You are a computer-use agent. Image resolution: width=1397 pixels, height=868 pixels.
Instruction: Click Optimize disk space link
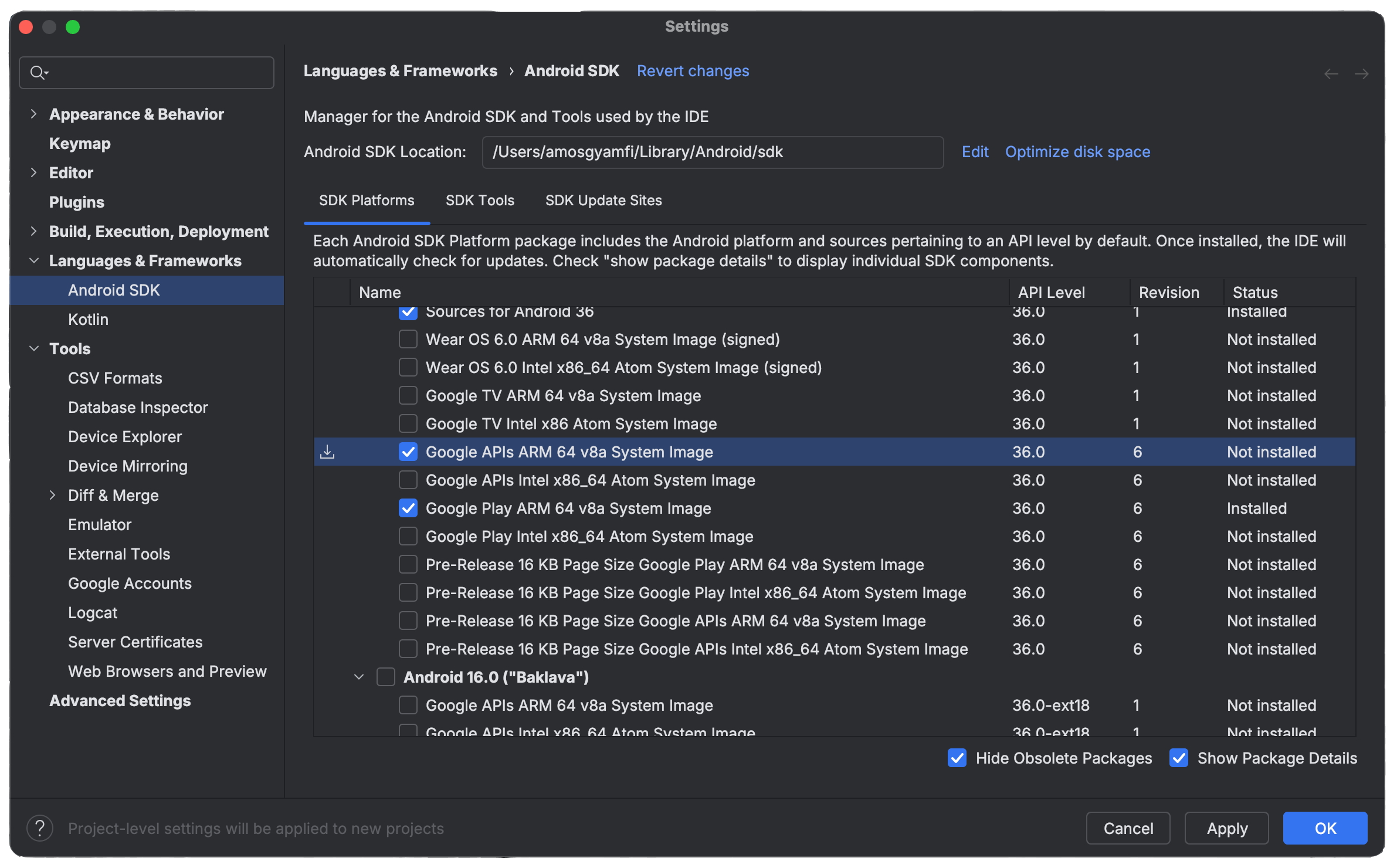click(x=1078, y=151)
